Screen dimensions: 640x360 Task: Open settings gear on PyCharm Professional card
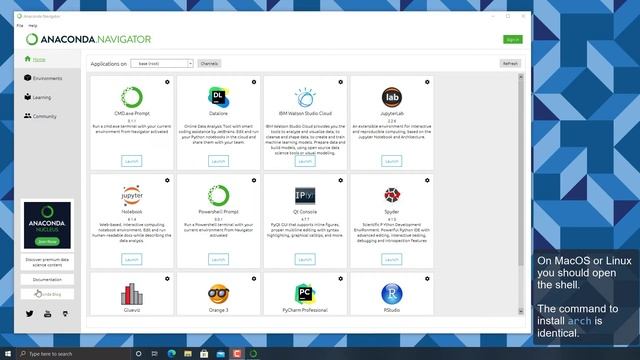(340, 279)
